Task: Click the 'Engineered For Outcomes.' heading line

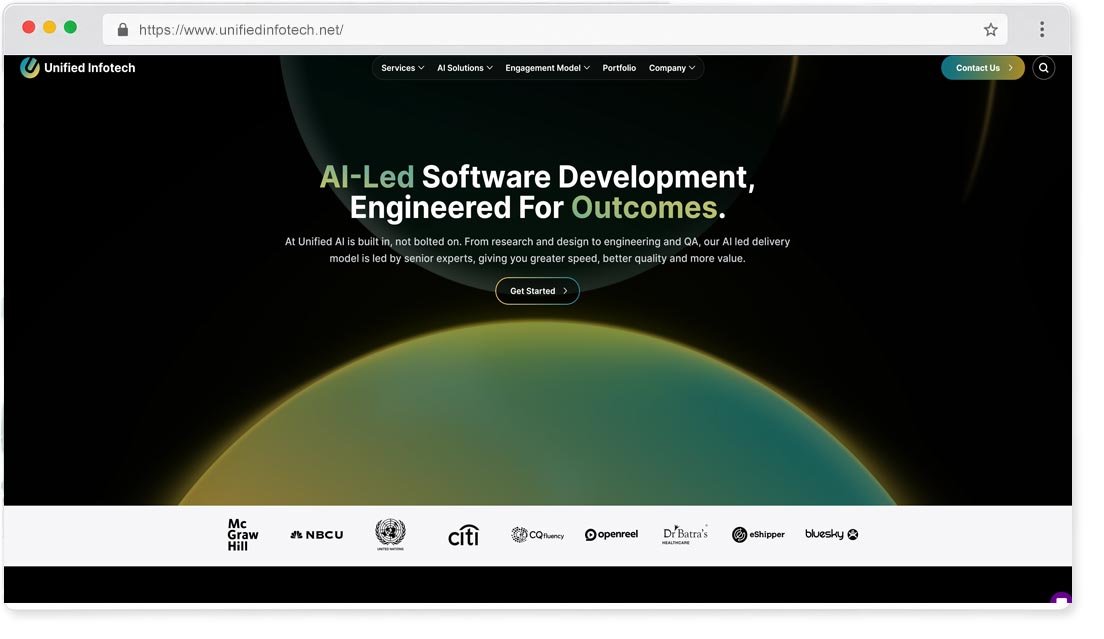Action: point(537,208)
